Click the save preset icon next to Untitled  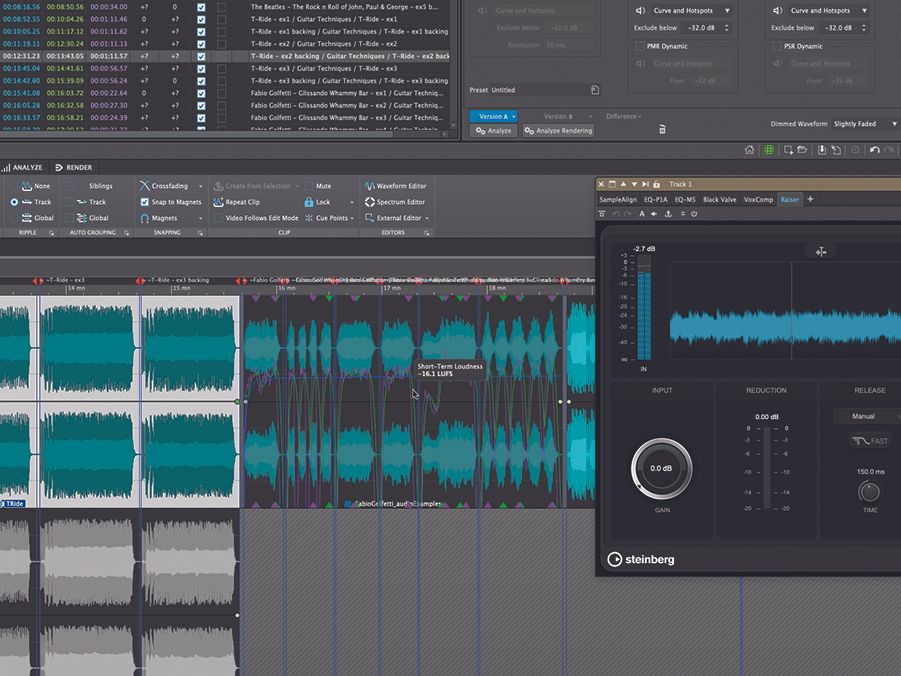click(595, 90)
